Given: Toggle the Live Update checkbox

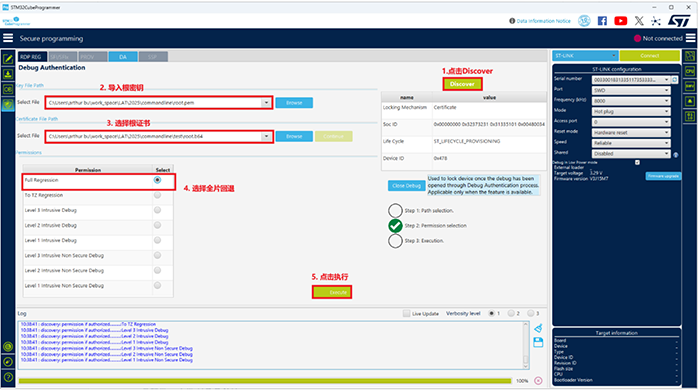Looking at the screenshot, I should pyautogui.click(x=406, y=313).
